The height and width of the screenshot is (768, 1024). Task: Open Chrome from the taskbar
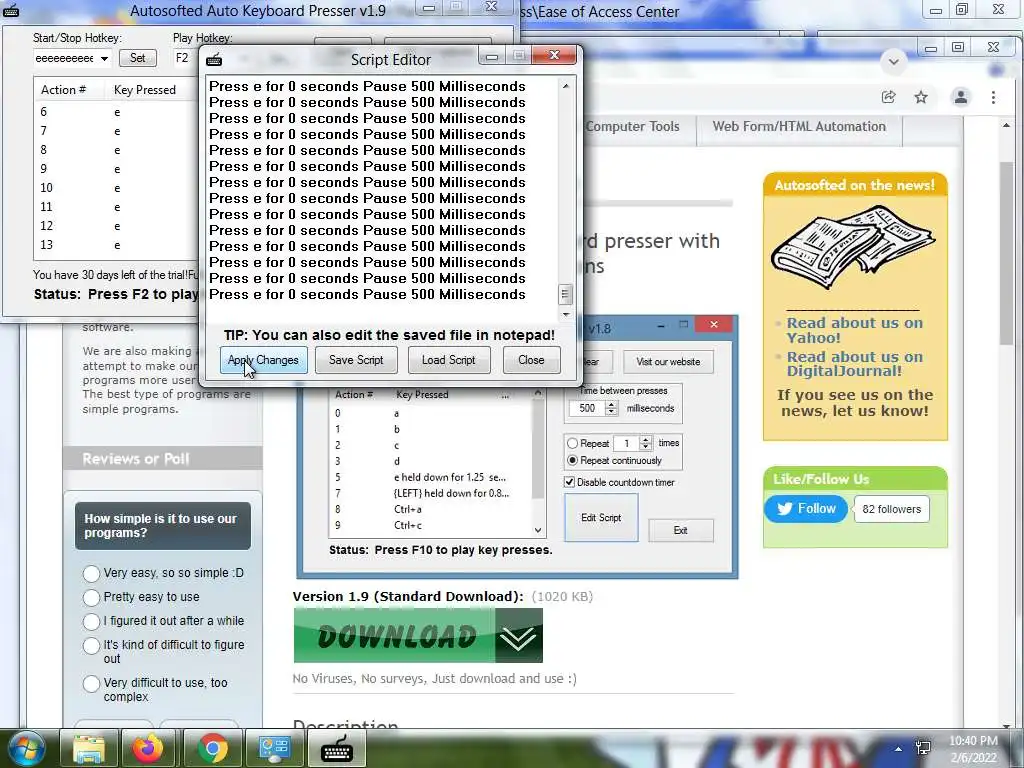click(x=212, y=748)
